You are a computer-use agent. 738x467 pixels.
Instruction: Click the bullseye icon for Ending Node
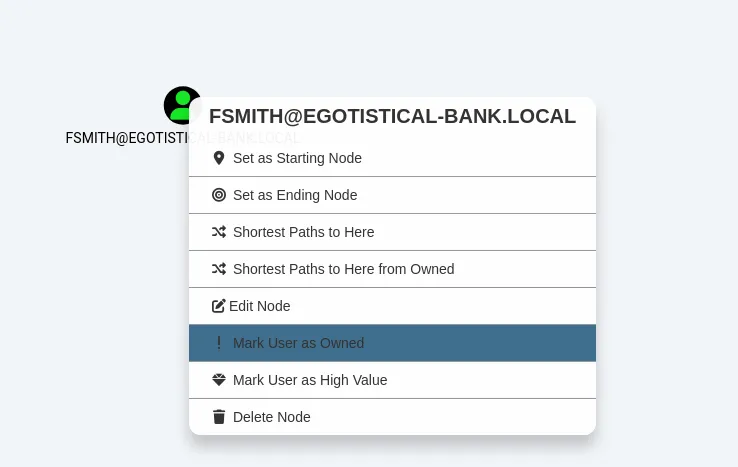tap(219, 195)
